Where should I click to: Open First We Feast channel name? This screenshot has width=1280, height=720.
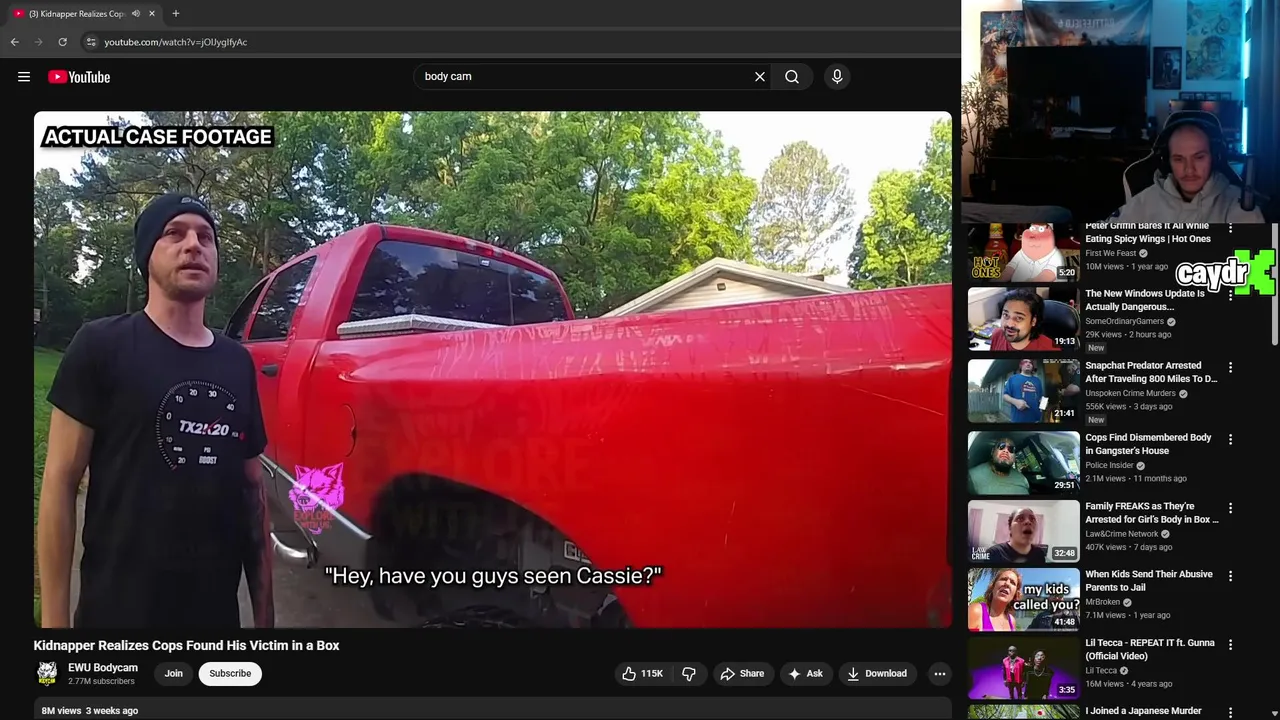[1111, 253]
